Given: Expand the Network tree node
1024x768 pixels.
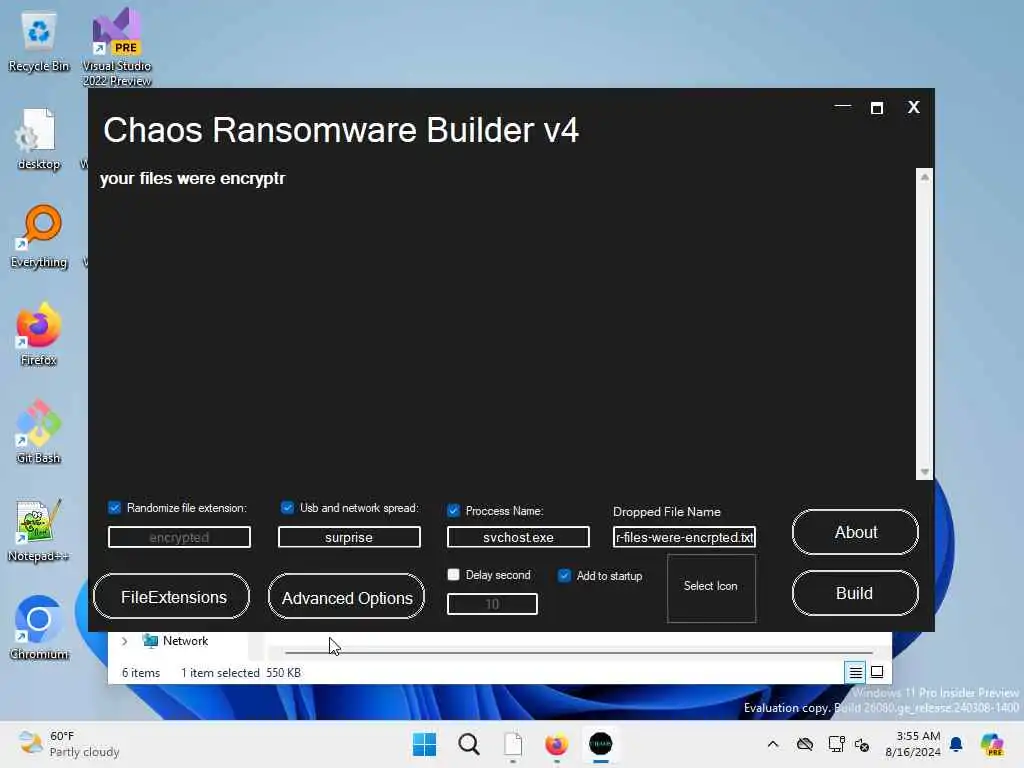Looking at the screenshot, I should coord(125,641).
